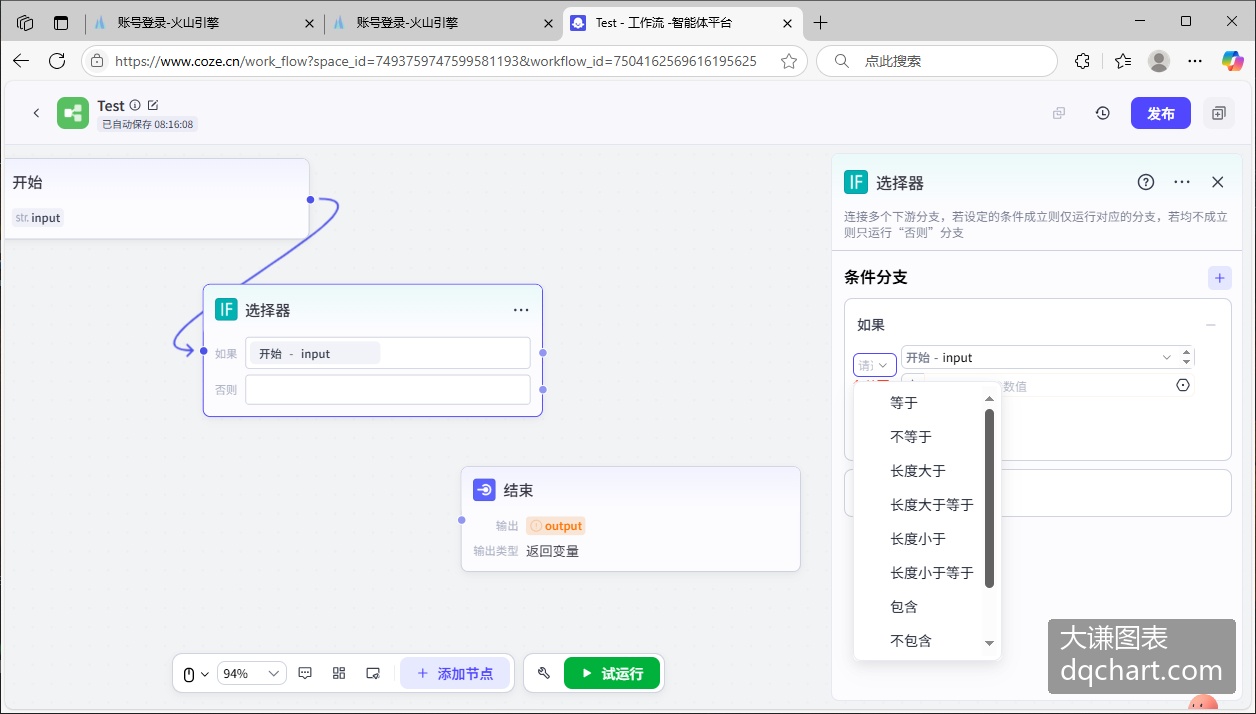This screenshot has height=714, width=1256.
Task: Refresh the browser page
Action: point(57,61)
